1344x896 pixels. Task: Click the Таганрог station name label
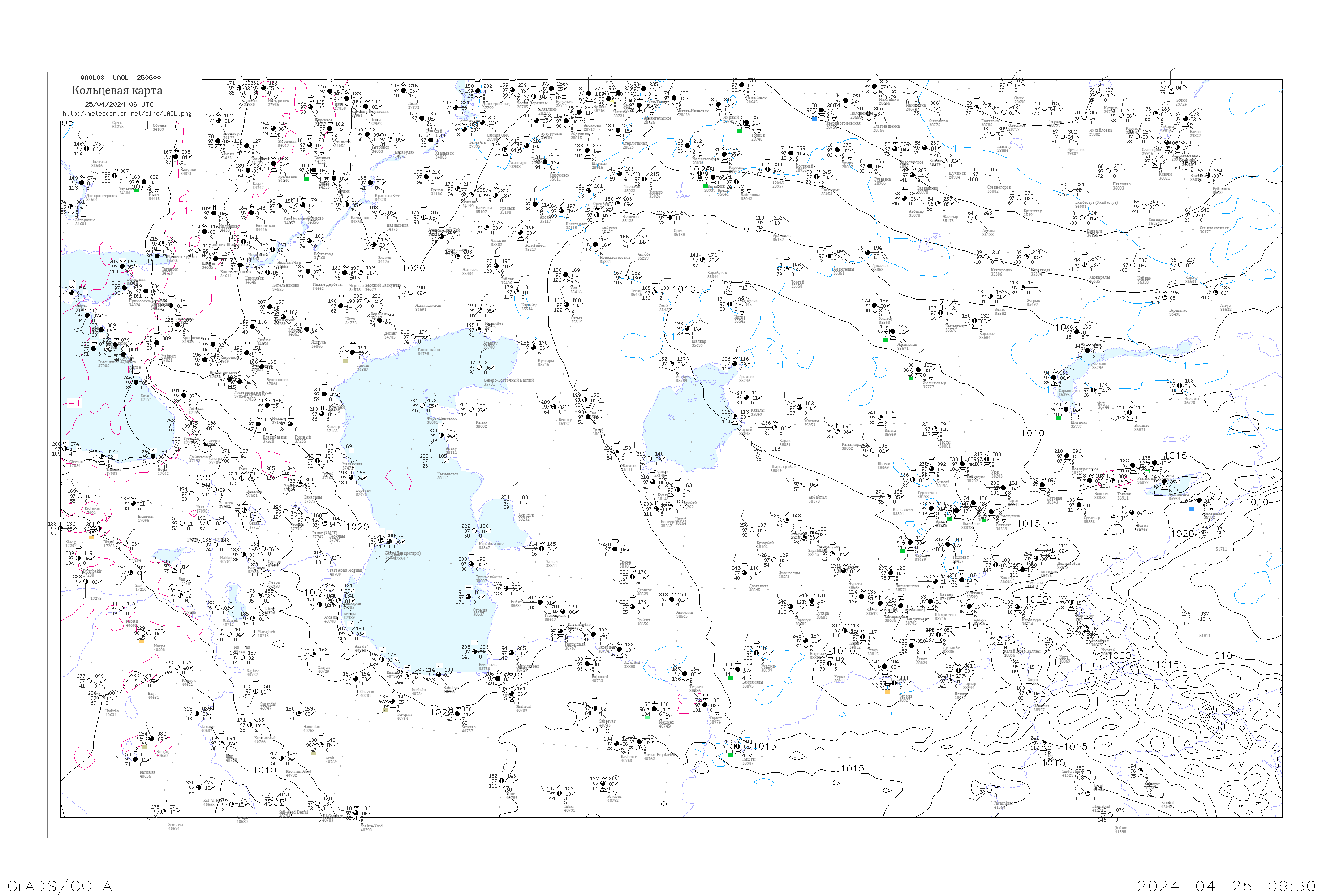point(170,269)
